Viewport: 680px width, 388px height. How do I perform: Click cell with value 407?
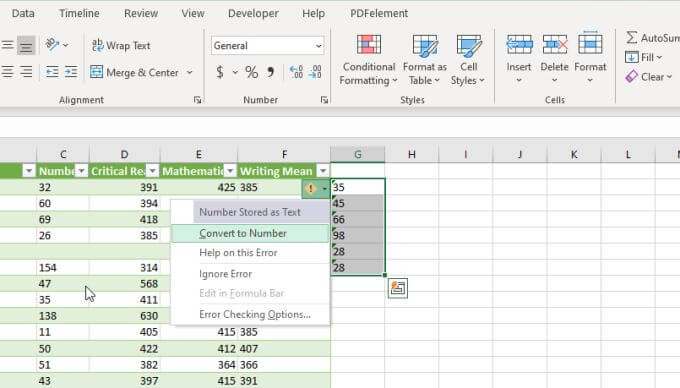[x=284, y=349]
